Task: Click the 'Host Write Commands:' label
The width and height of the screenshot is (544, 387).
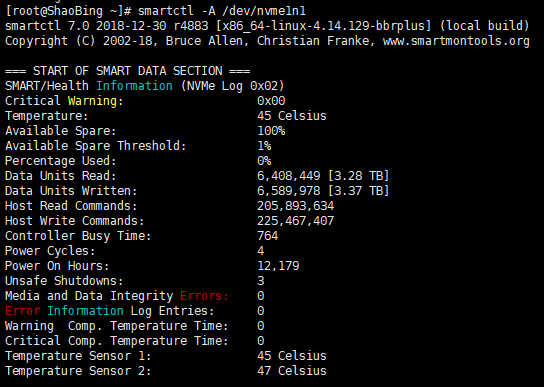Action: [75, 221]
